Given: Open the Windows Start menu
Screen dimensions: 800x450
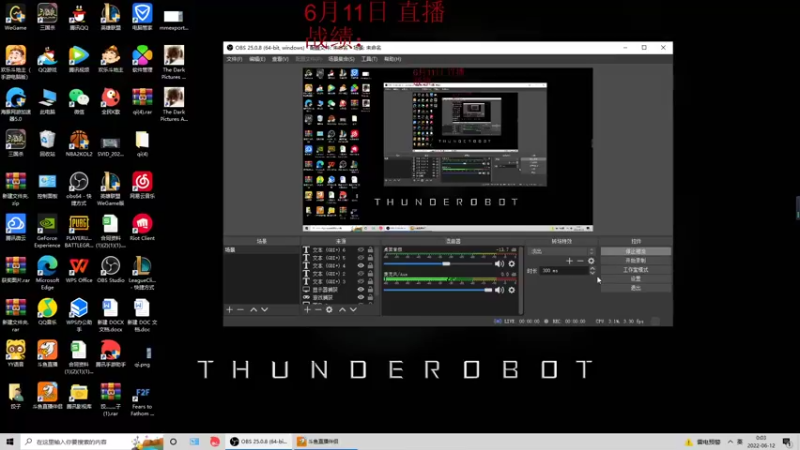Looking at the screenshot, I should tap(10, 442).
